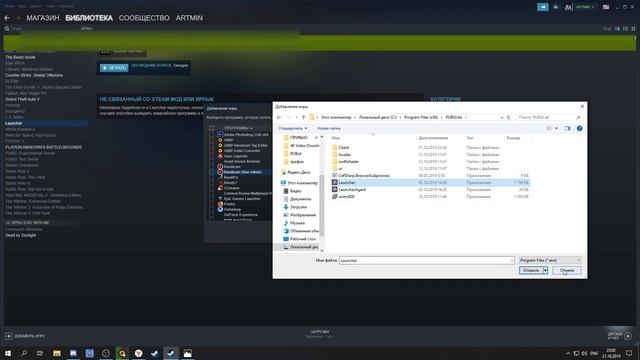Click the Steam search magnifier icon

tap(7, 29)
